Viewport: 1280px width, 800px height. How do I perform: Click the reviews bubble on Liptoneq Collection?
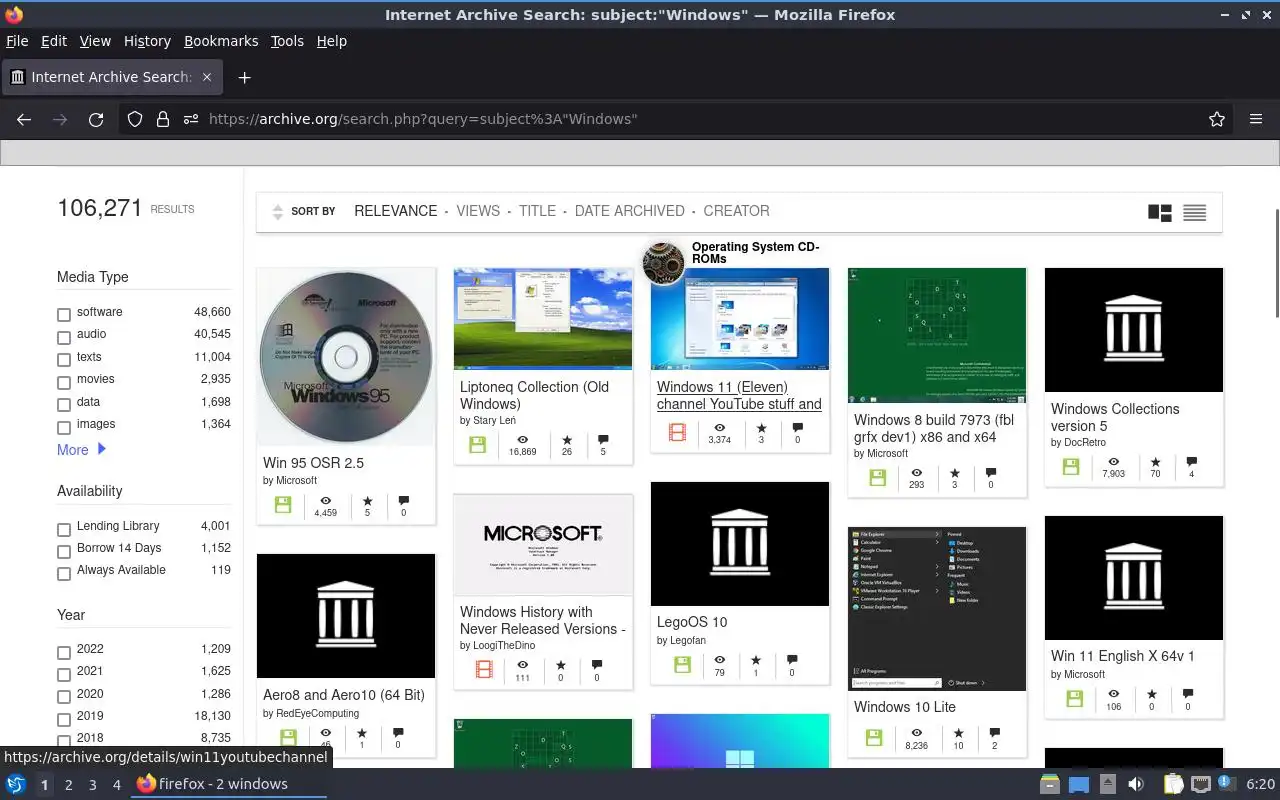point(603,439)
